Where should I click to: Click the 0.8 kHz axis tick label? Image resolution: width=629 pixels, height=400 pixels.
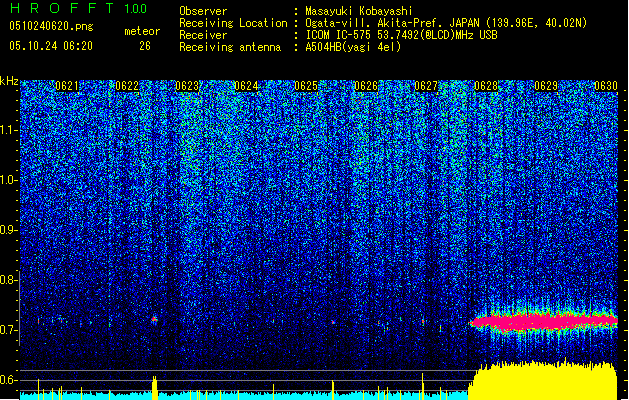[8, 280]
